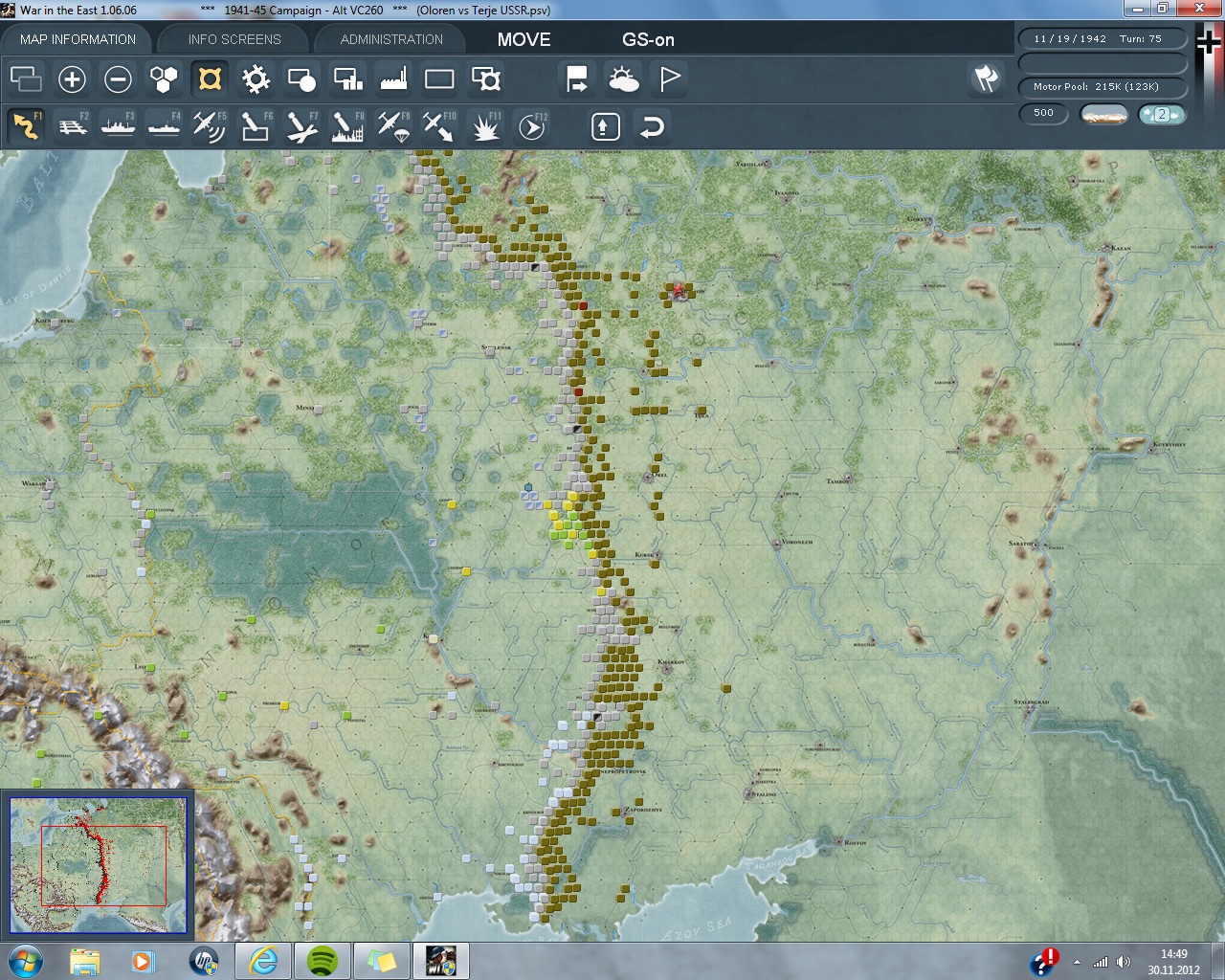Select the F3 naval transport mode
The width and height of the screenshot is (1225, 980).
coord(119,126)
